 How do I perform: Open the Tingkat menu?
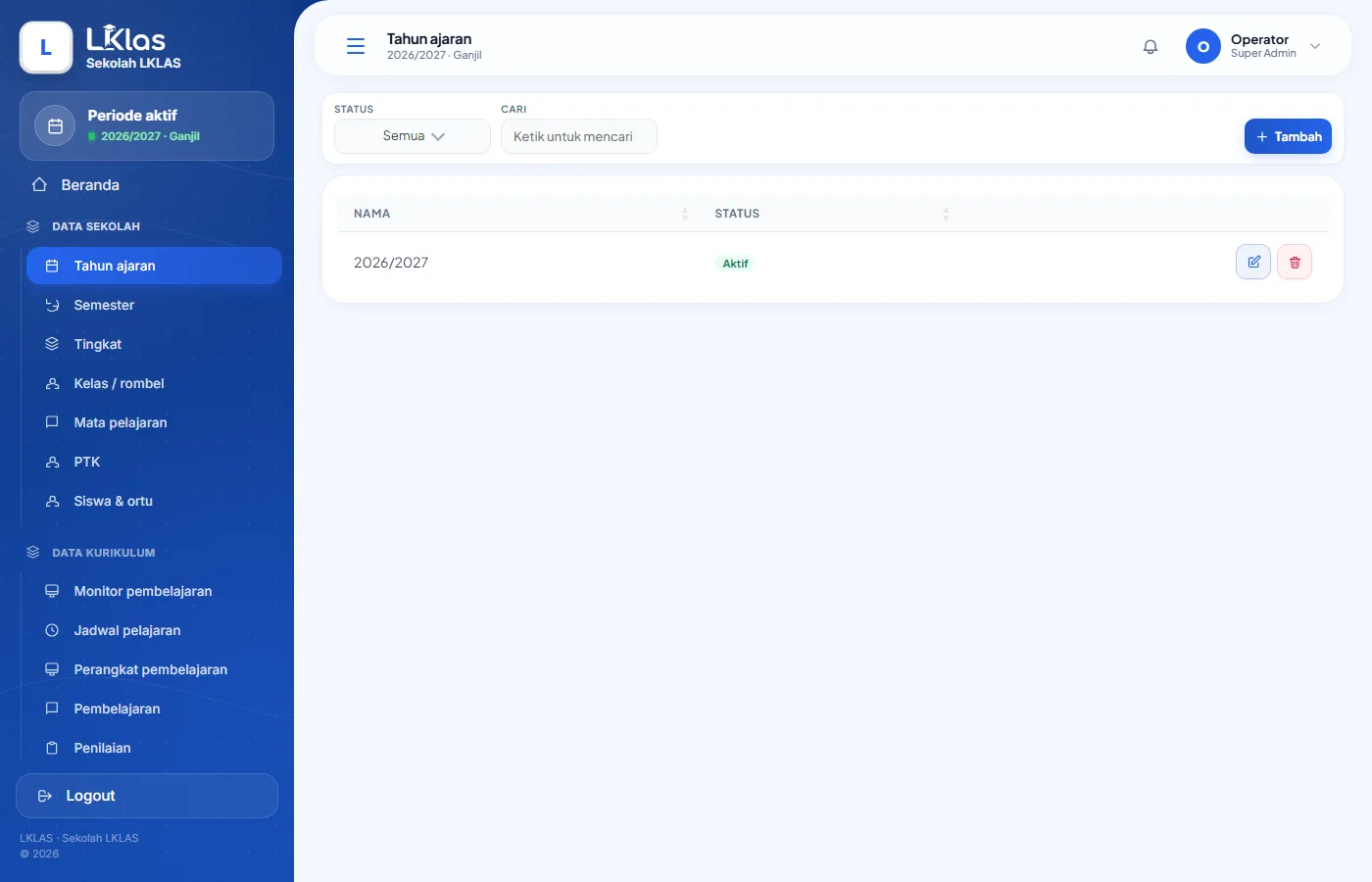[x=154, y=344]
